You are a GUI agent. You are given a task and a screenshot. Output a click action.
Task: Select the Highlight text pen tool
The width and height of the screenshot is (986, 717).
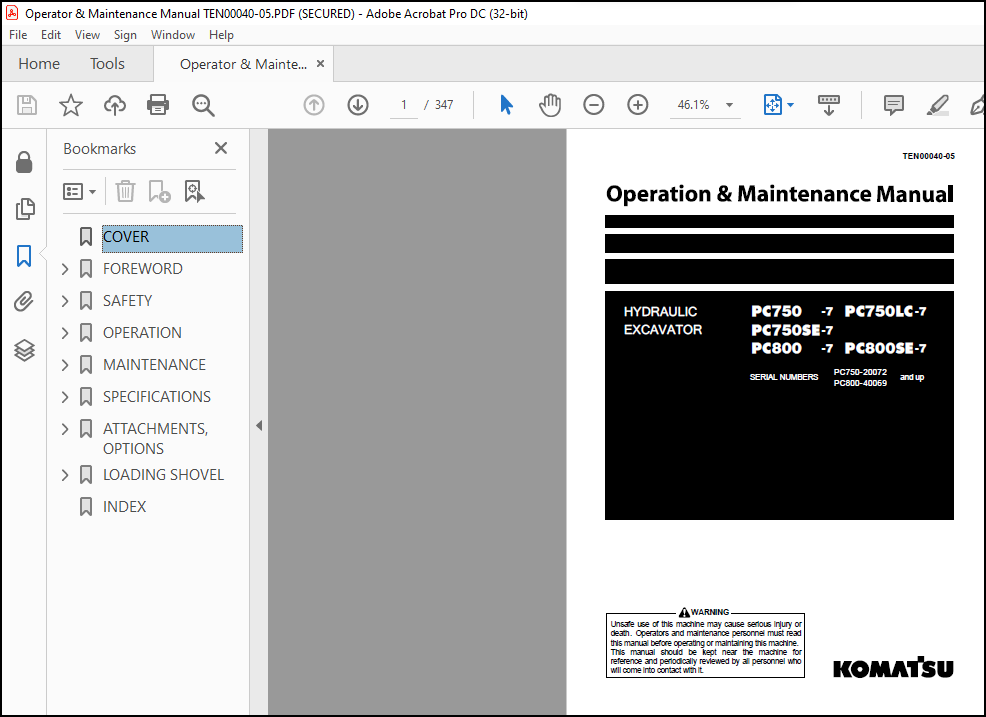(x=937, y=105)
